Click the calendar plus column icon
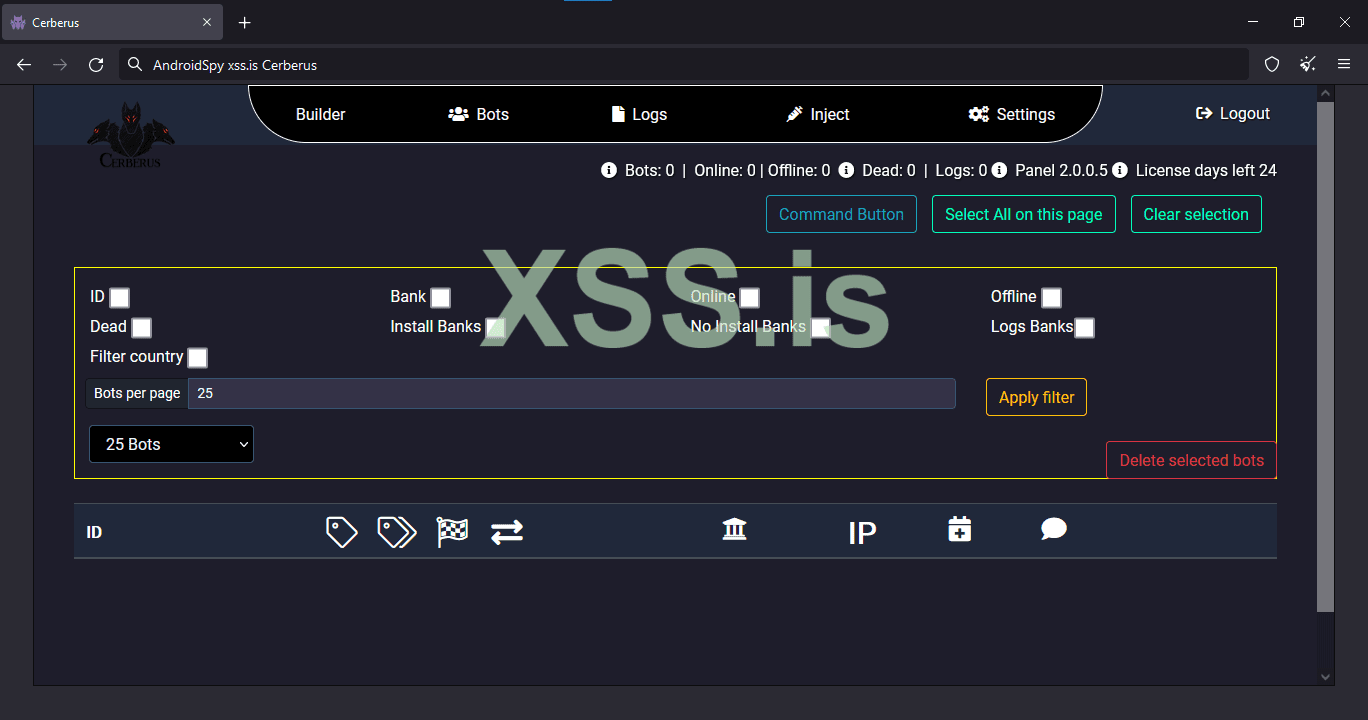The image size is (1368, 720). click(x=960, y=529)
